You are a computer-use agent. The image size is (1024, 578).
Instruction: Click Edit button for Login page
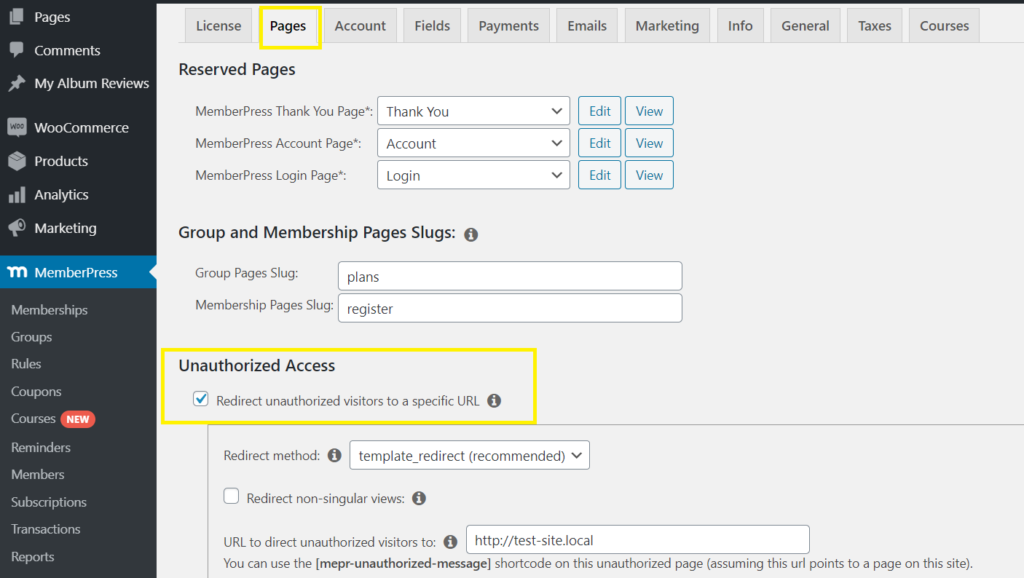[599, 175]
